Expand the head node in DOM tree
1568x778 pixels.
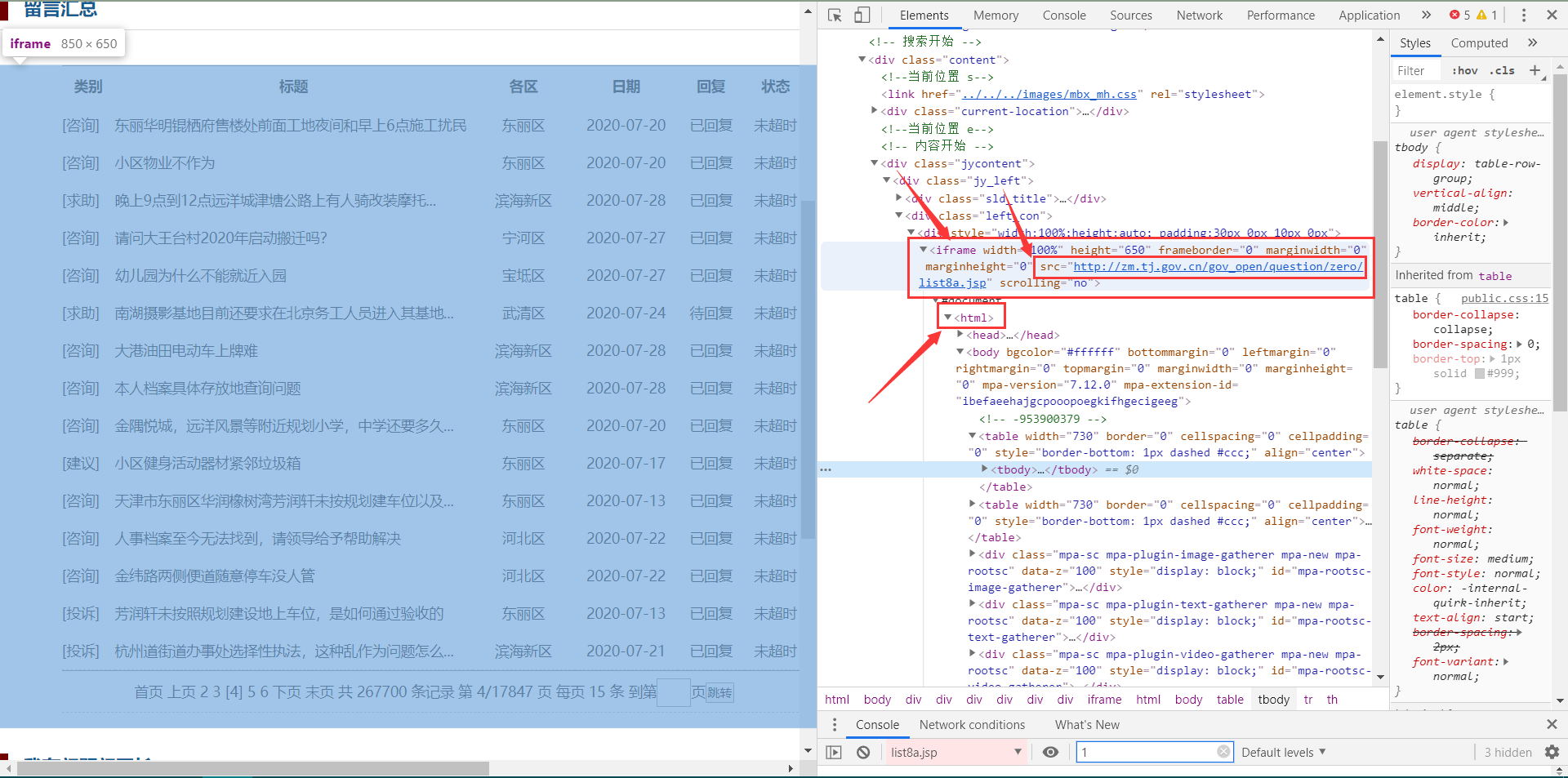pos(960,335)
